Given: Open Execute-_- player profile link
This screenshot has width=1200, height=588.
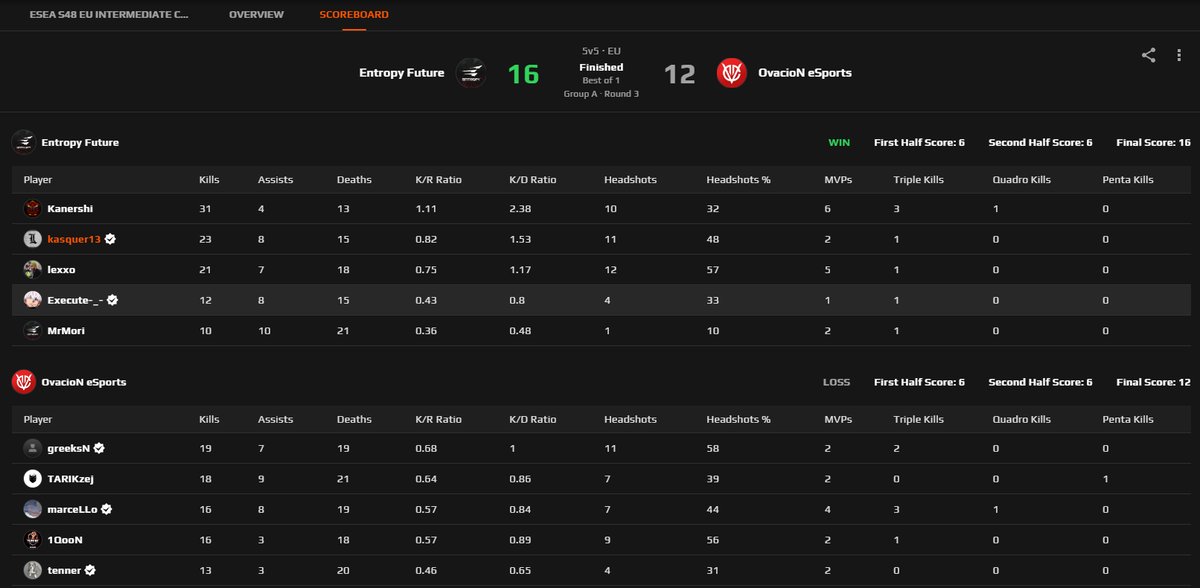Looking at the screenshot, I should pos(76,300).
